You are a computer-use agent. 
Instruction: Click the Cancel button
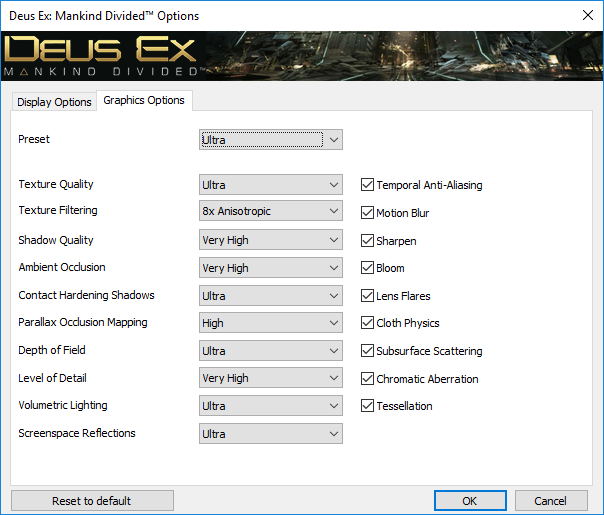coord(551,501)
